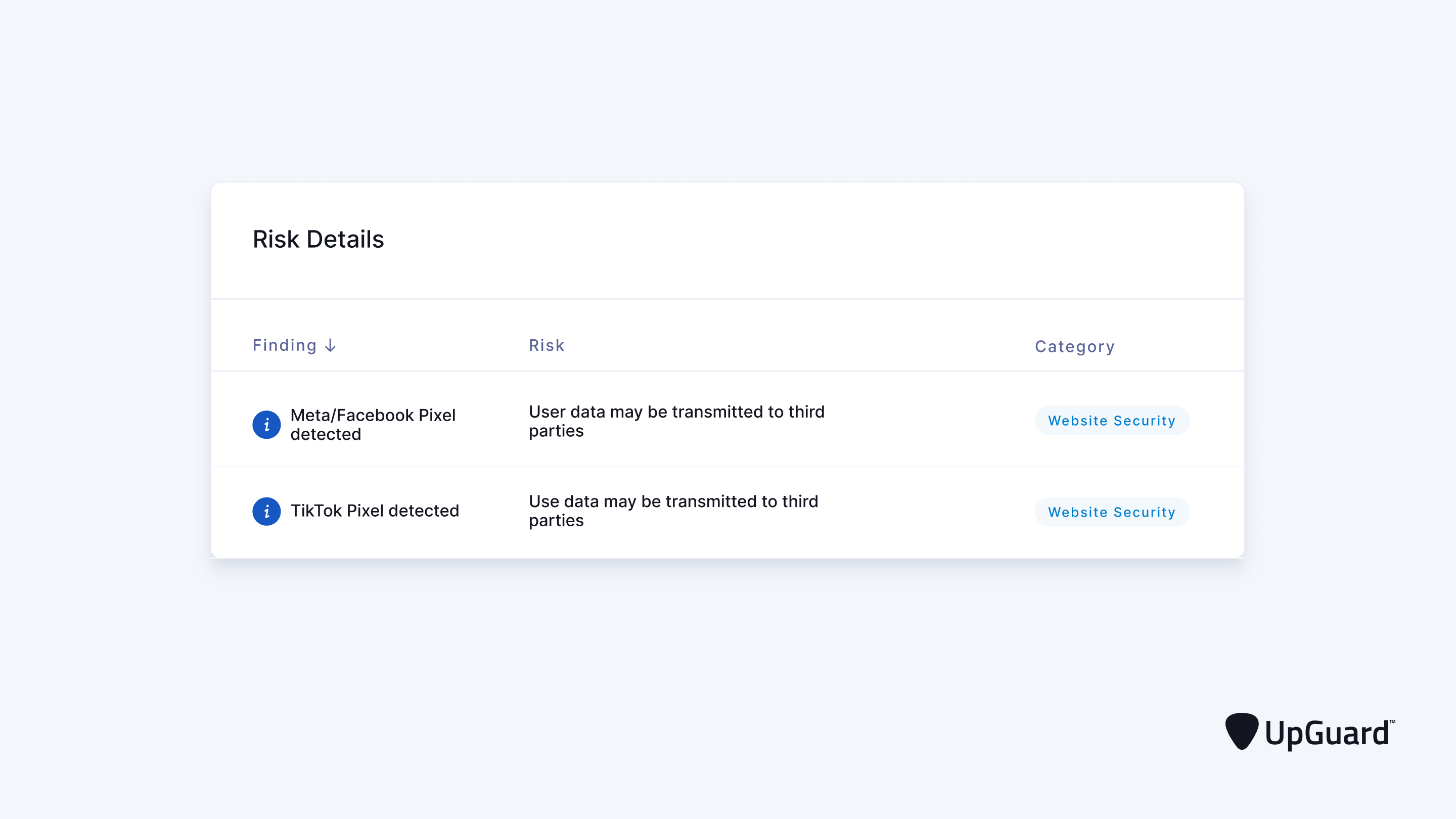Click 'parties' in the Meta/Facebook risk description
This screenshot has height=819, width=1456.
(556, 431)
